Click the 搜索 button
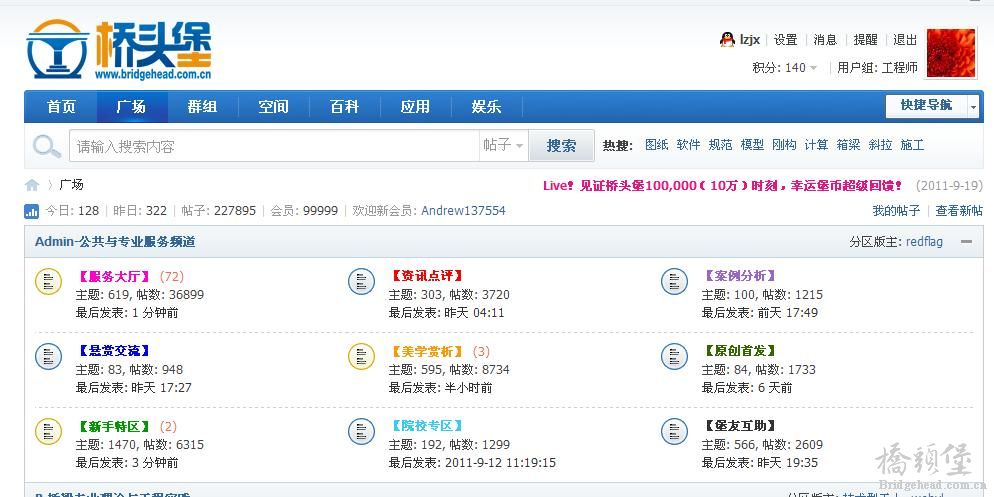The image size is (994, 497). (x=562, y=146)
